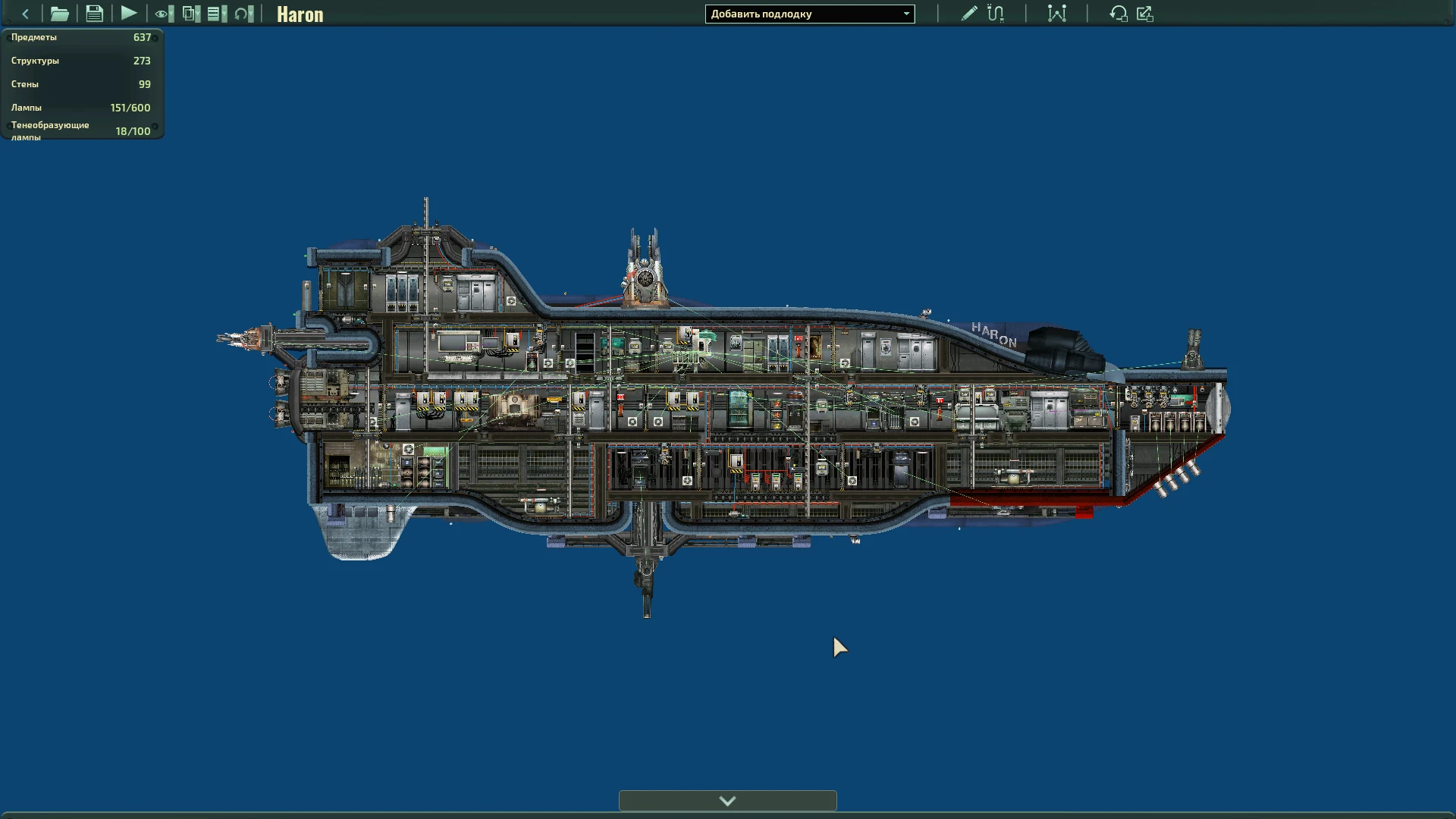Activate the waypoints editing tool
The height and width of the screenshot is (819, 1456).
point(1056,14)
